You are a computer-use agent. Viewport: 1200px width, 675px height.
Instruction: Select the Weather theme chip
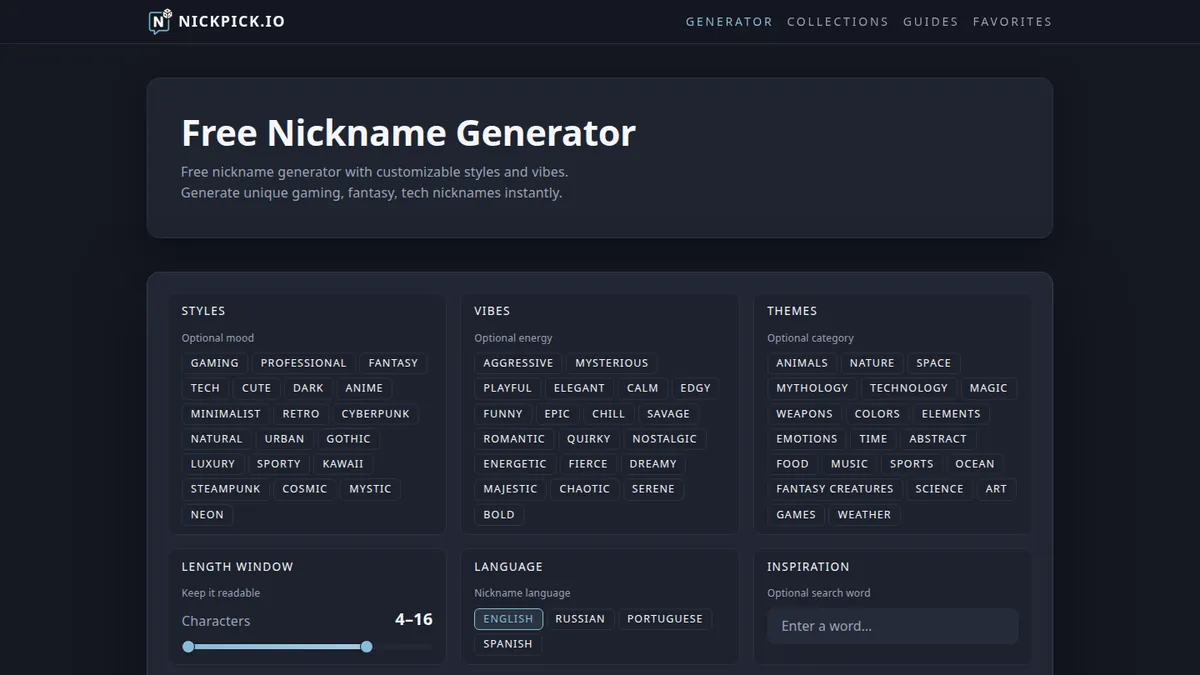[x=864, y=515]
